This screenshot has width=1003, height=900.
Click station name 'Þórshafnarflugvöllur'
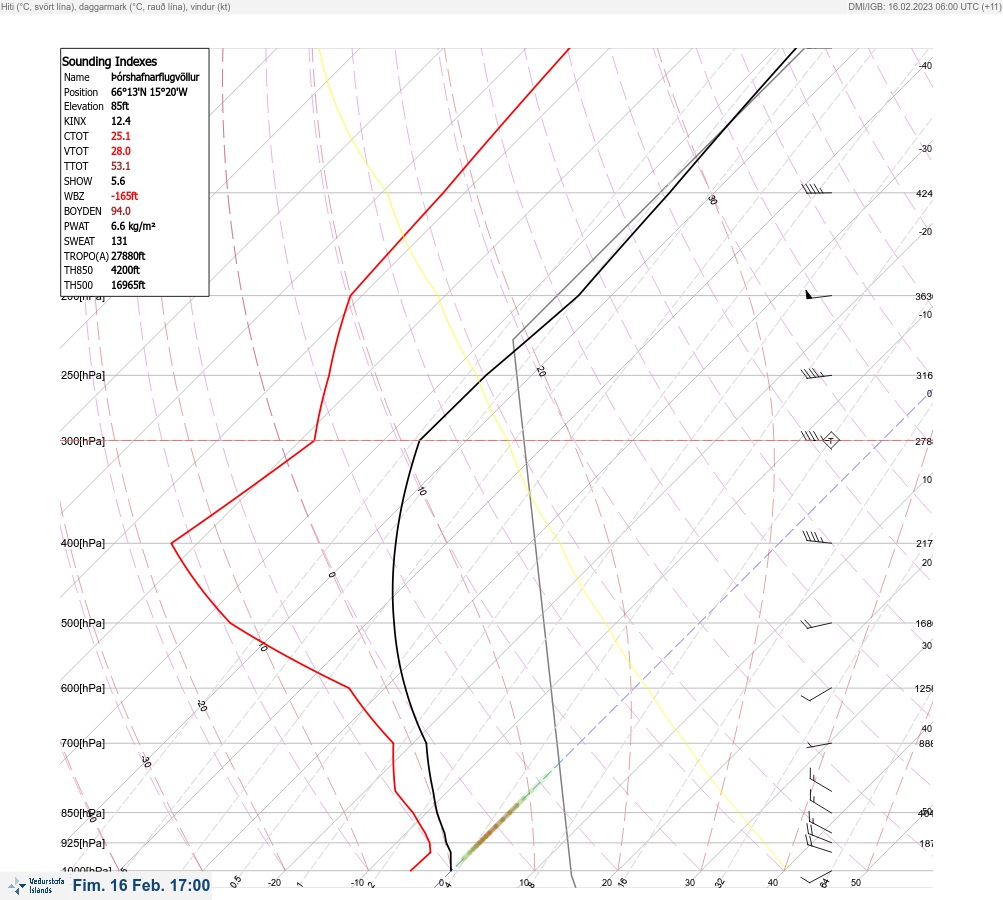155,77
